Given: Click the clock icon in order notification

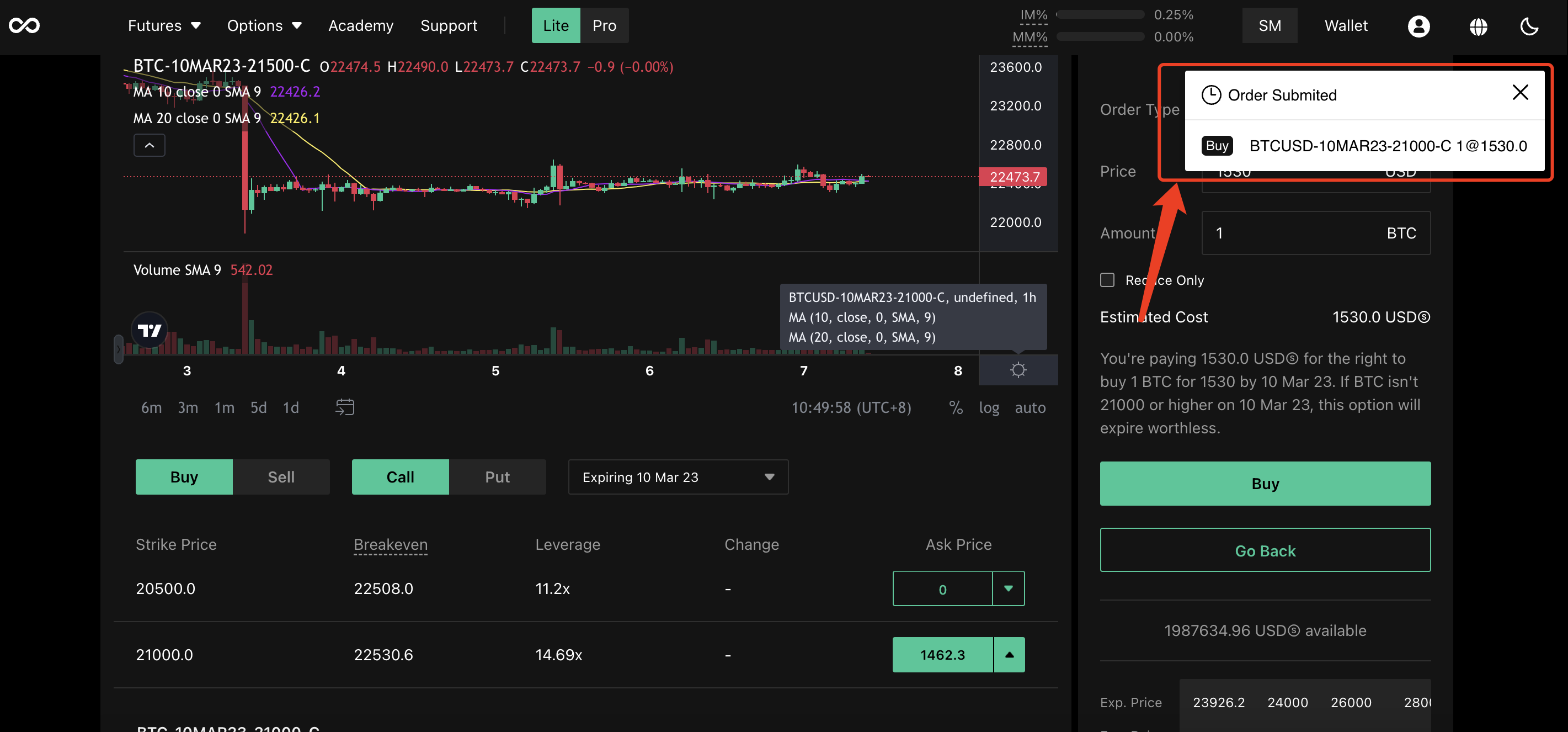Looking at the screenshot, I should coord(1210,95).
